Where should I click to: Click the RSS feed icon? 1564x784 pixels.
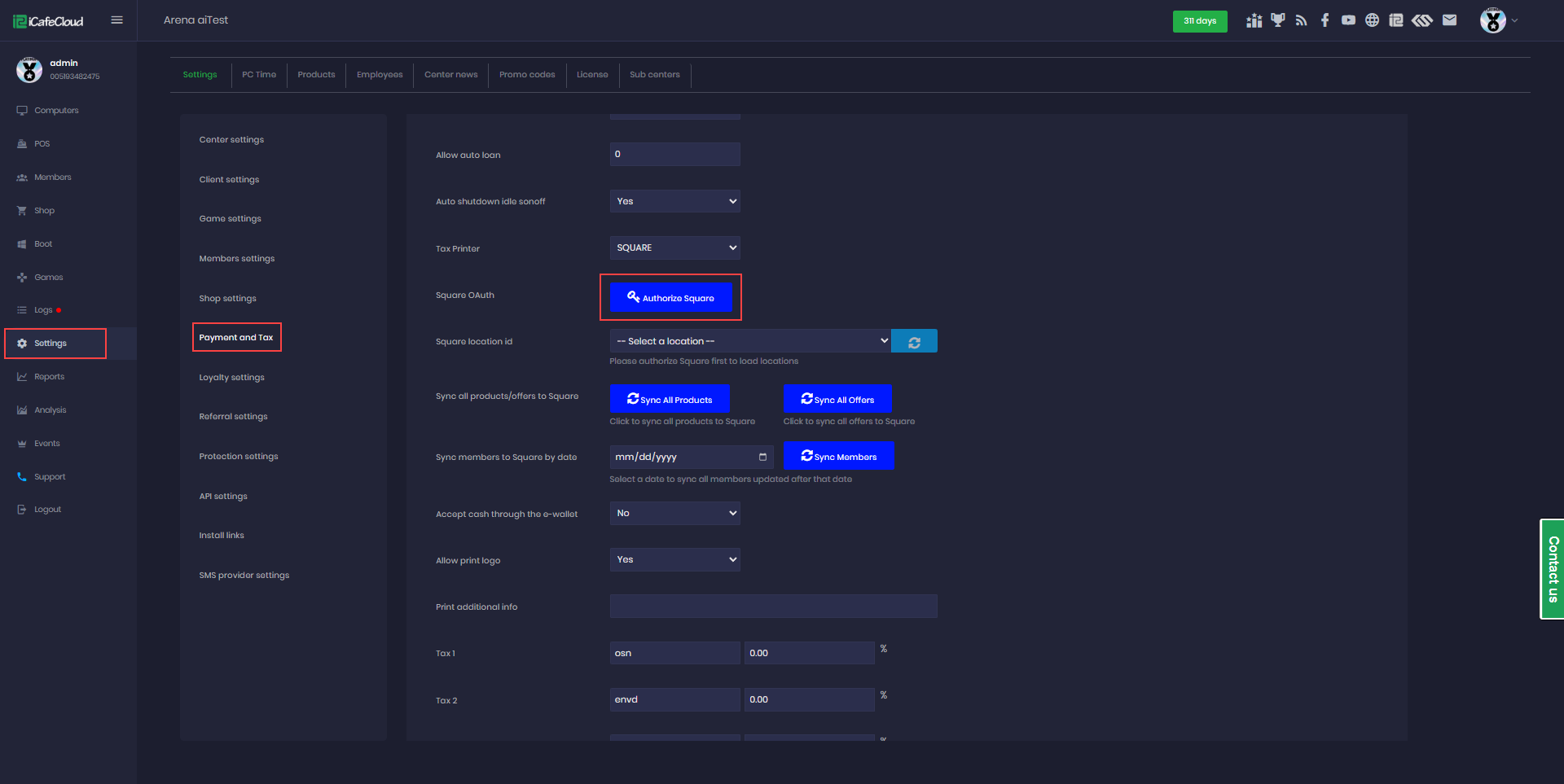click(x=1301, y=20)
